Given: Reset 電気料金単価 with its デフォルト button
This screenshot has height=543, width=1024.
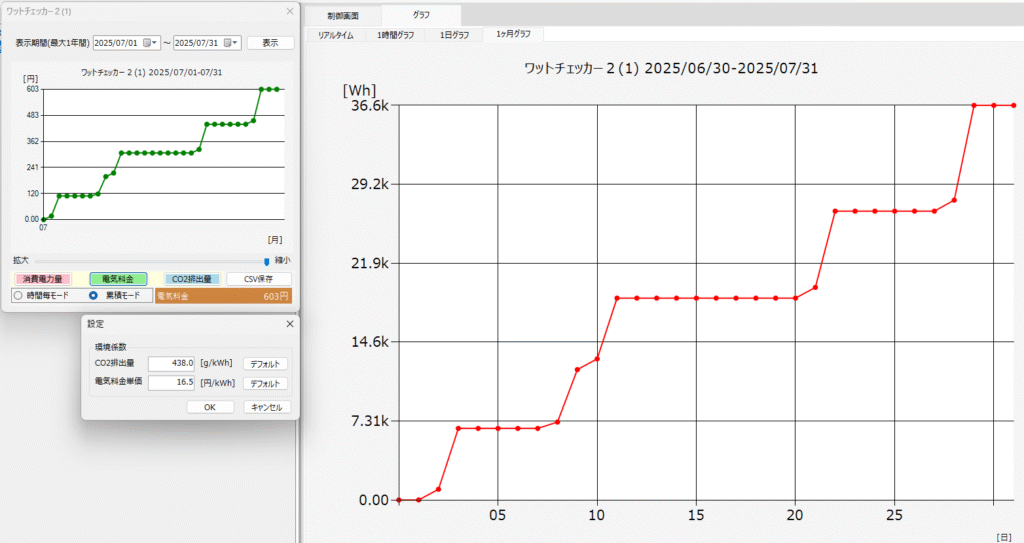Looking at the screenshot, I should (265, 383).
